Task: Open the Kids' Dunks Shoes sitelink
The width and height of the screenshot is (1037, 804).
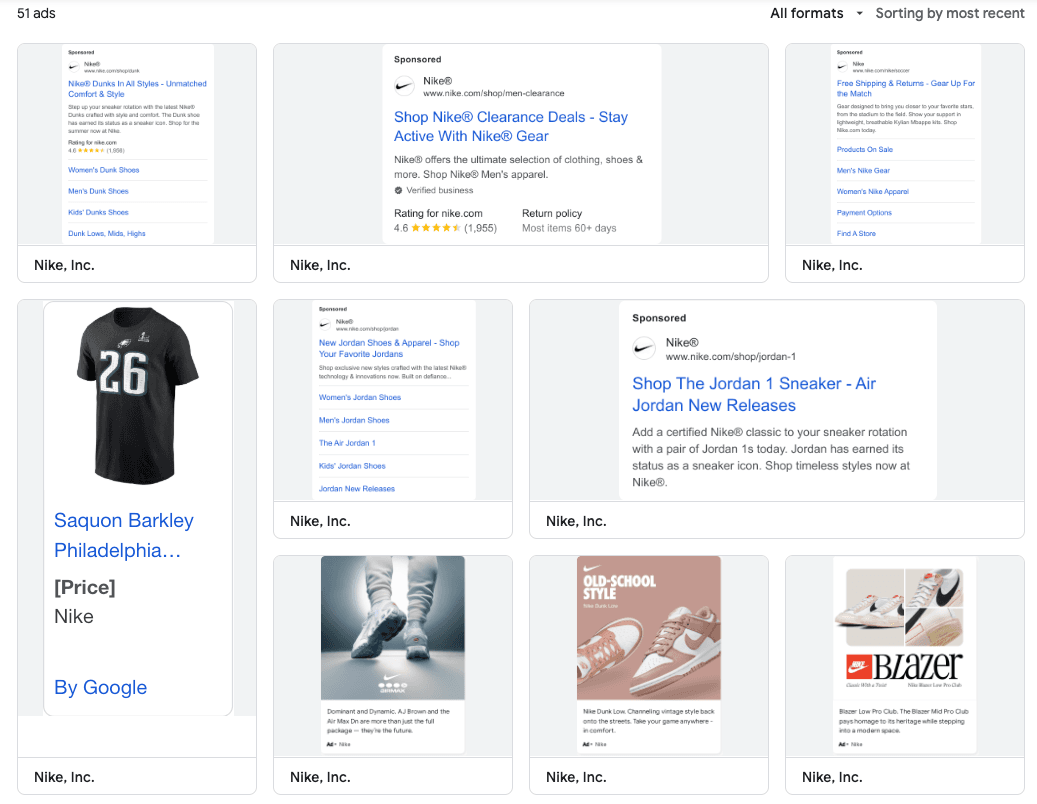Action: click(99, 212)
